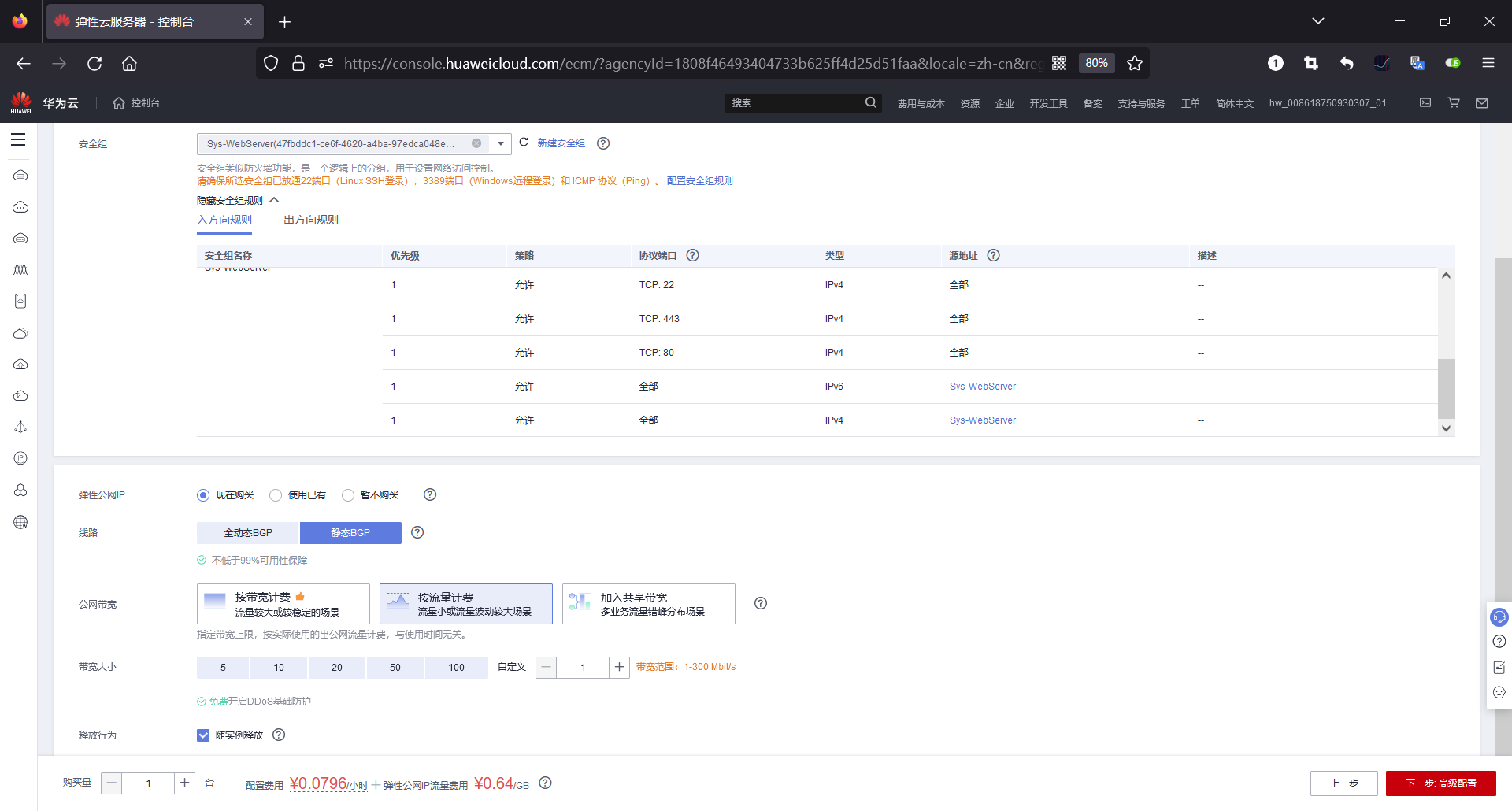
Task: Open the 资源 menu
Action: pyautogui.click(x=969, y=103)
